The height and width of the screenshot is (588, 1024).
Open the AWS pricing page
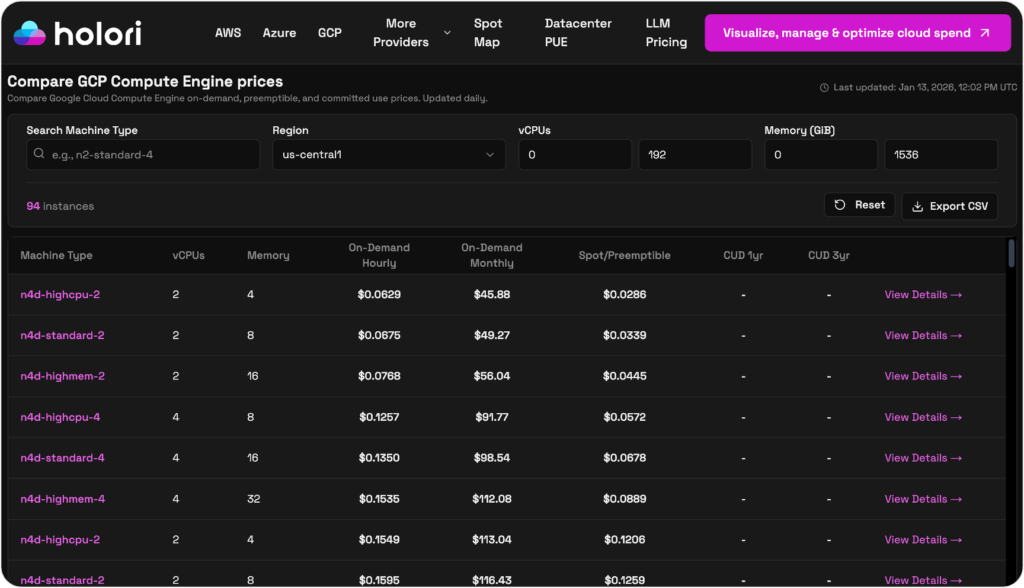coord(228,32)
